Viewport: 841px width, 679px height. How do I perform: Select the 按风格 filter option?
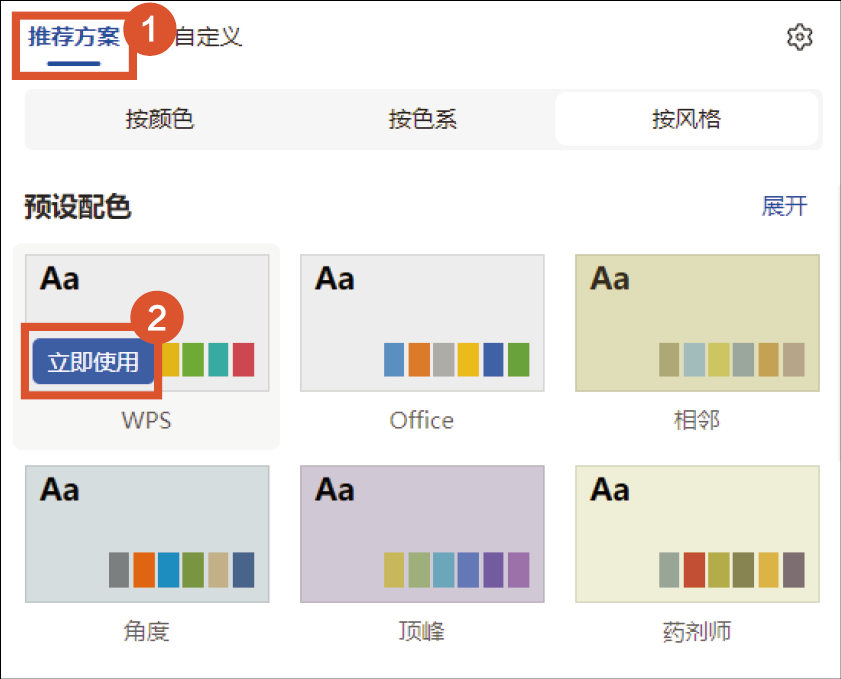686,120
